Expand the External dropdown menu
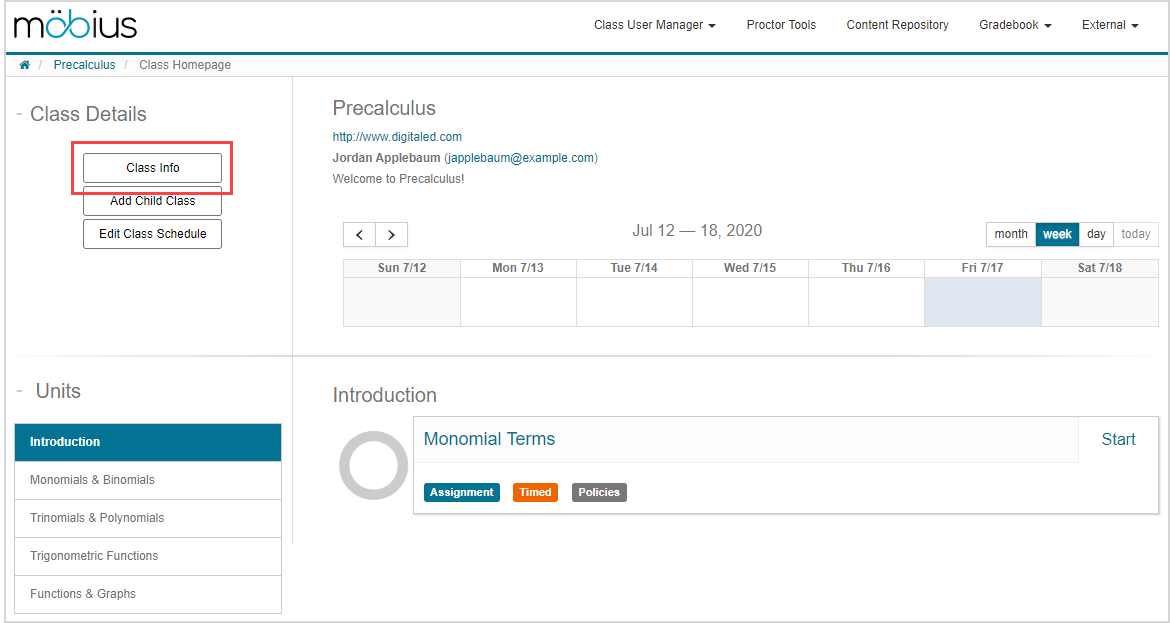The width and height of the screenshot is (1170, 623). click(x=1109, y=25)
